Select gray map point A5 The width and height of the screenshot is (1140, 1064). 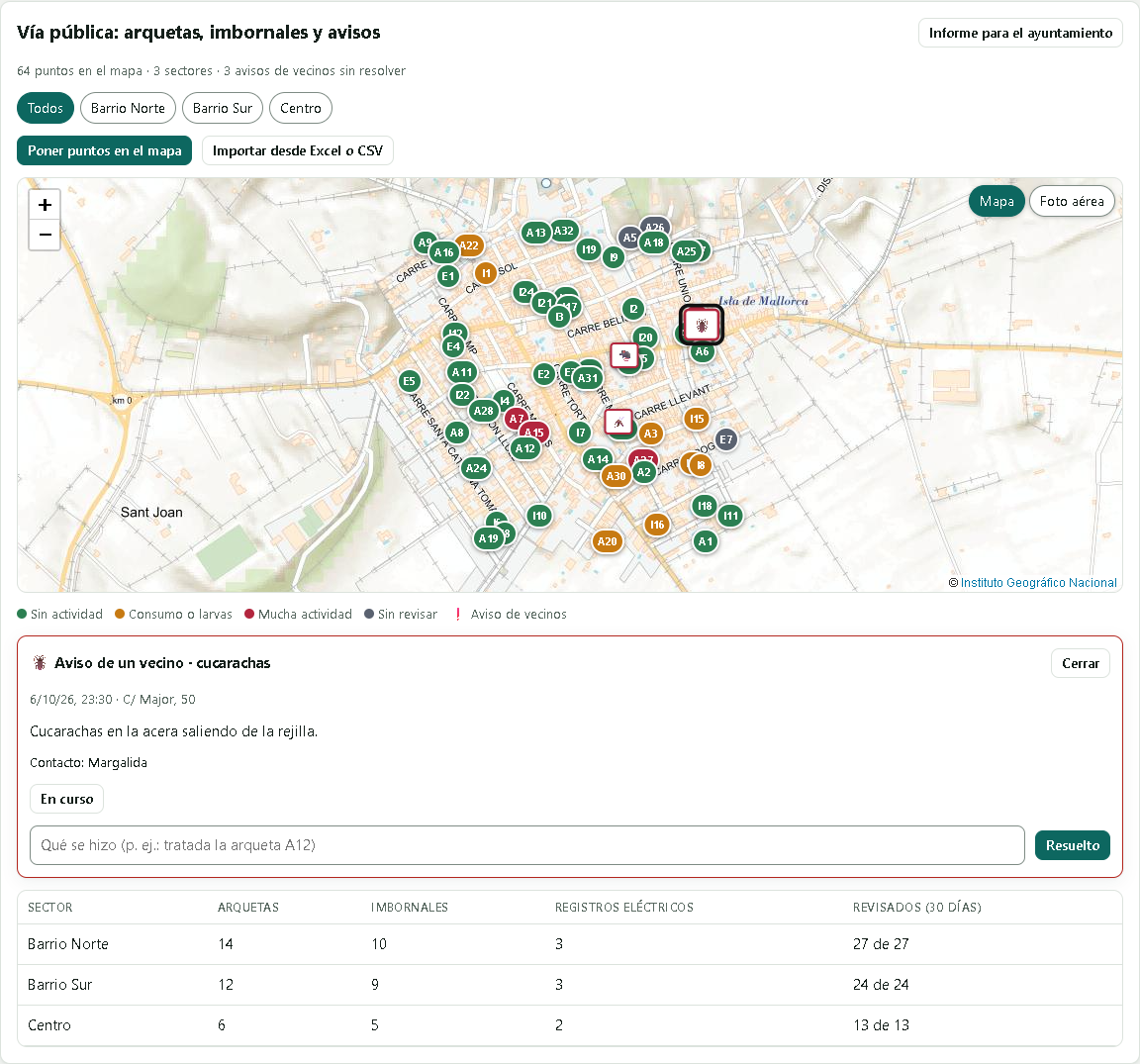(x=629, y=238)
